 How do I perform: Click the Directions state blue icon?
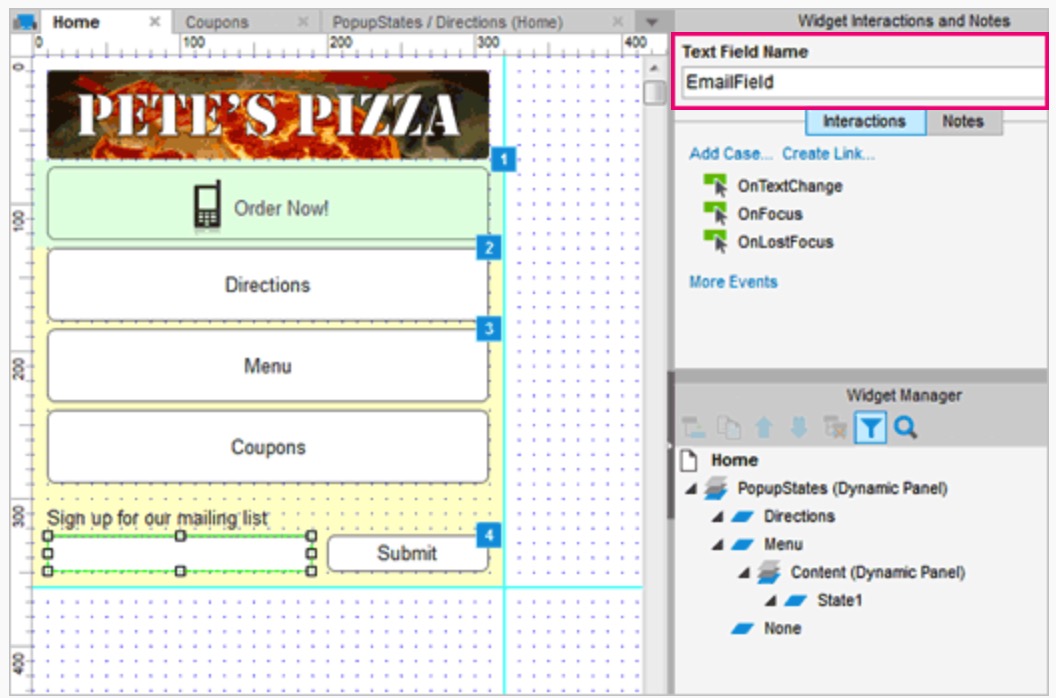743,517
